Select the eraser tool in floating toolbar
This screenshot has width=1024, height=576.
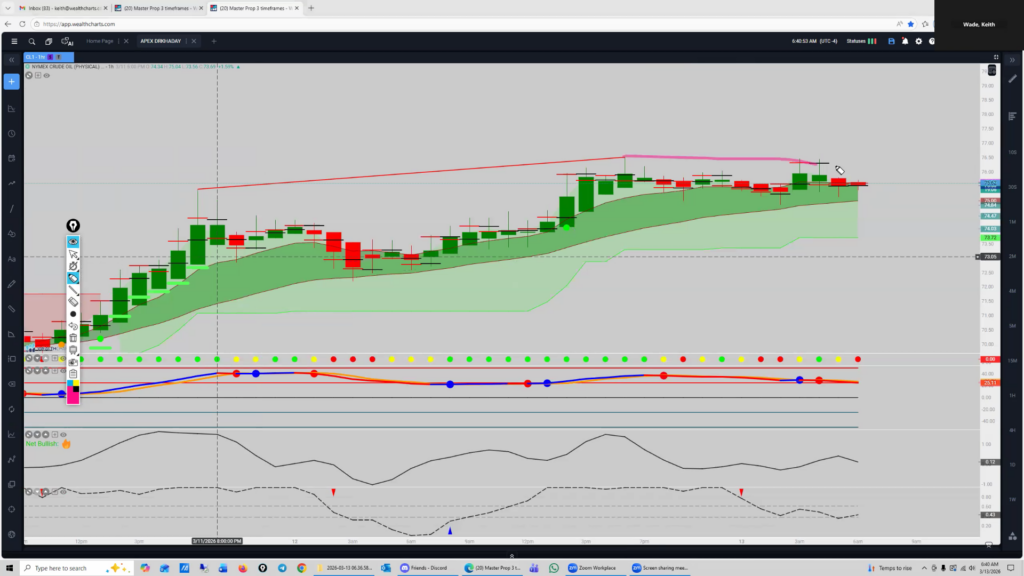(x=73, y=301)
